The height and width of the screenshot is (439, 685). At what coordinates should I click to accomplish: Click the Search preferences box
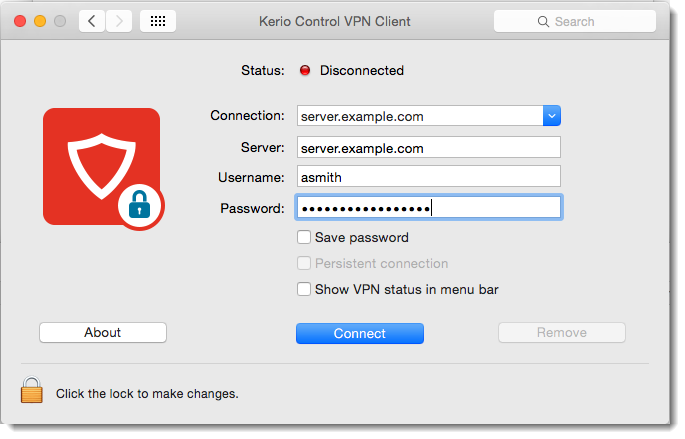click(574, 21)
